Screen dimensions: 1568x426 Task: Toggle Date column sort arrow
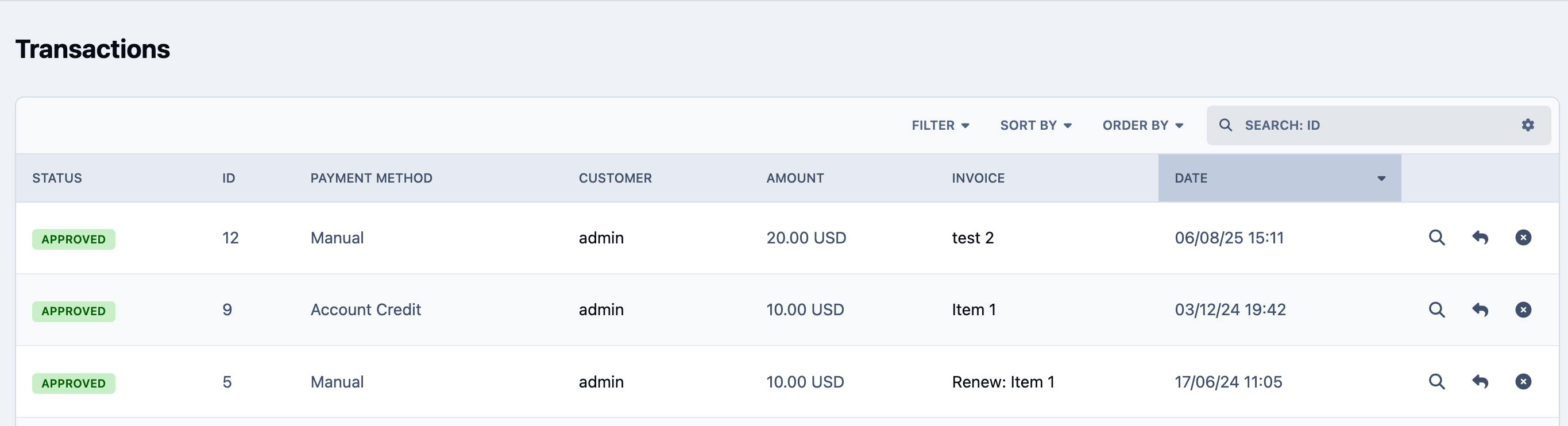click(1381, 179)
